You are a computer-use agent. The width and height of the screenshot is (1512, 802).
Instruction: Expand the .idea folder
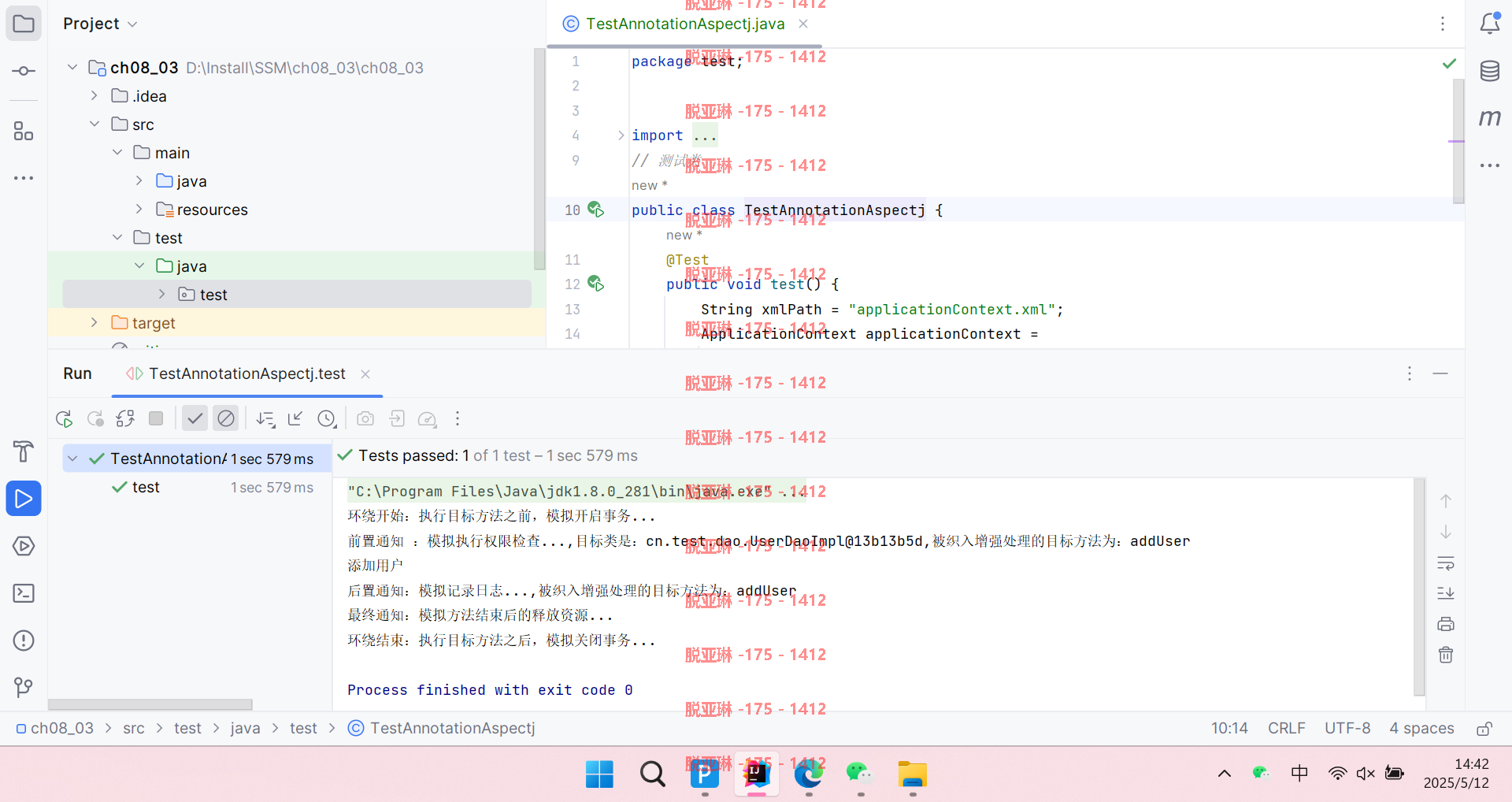94,96
